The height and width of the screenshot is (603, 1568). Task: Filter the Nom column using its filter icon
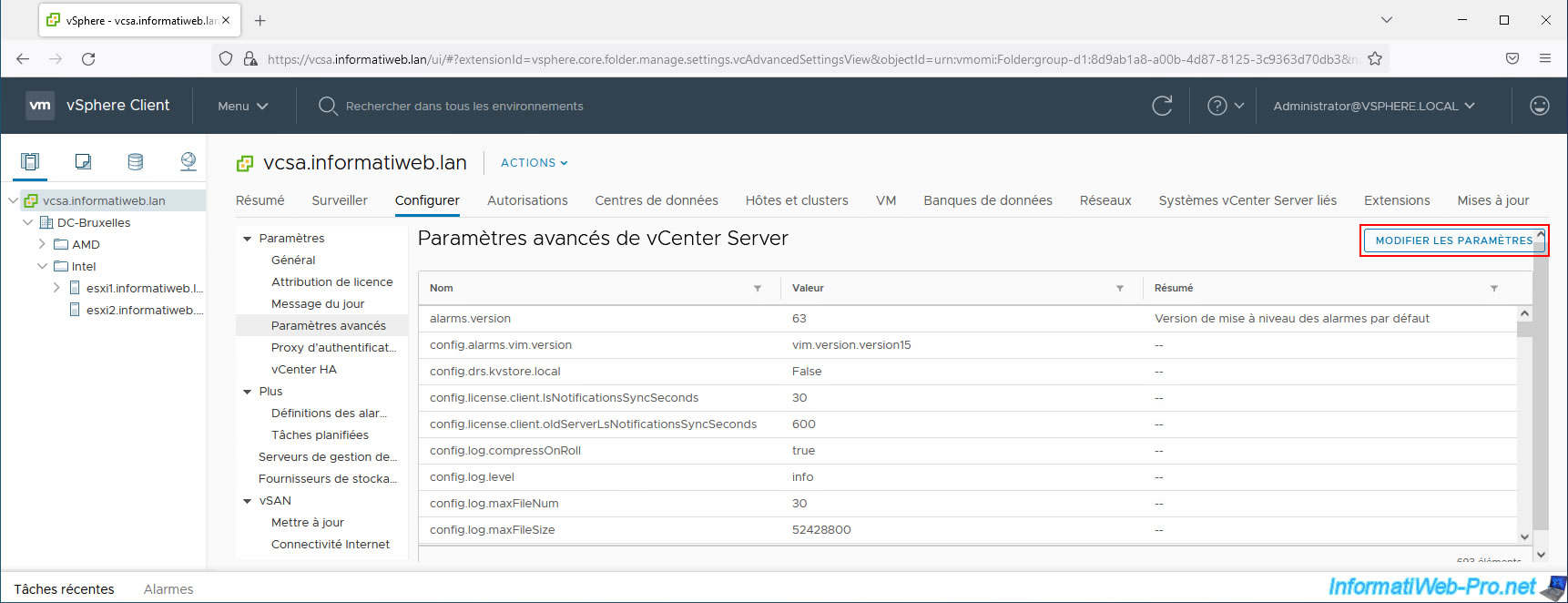[757, 289]
